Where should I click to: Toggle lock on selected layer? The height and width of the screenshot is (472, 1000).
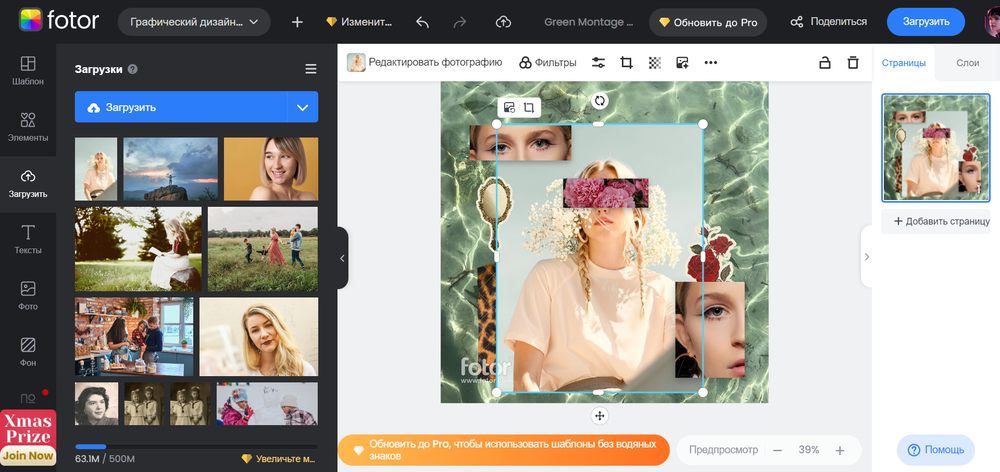(x=824, y=62)
